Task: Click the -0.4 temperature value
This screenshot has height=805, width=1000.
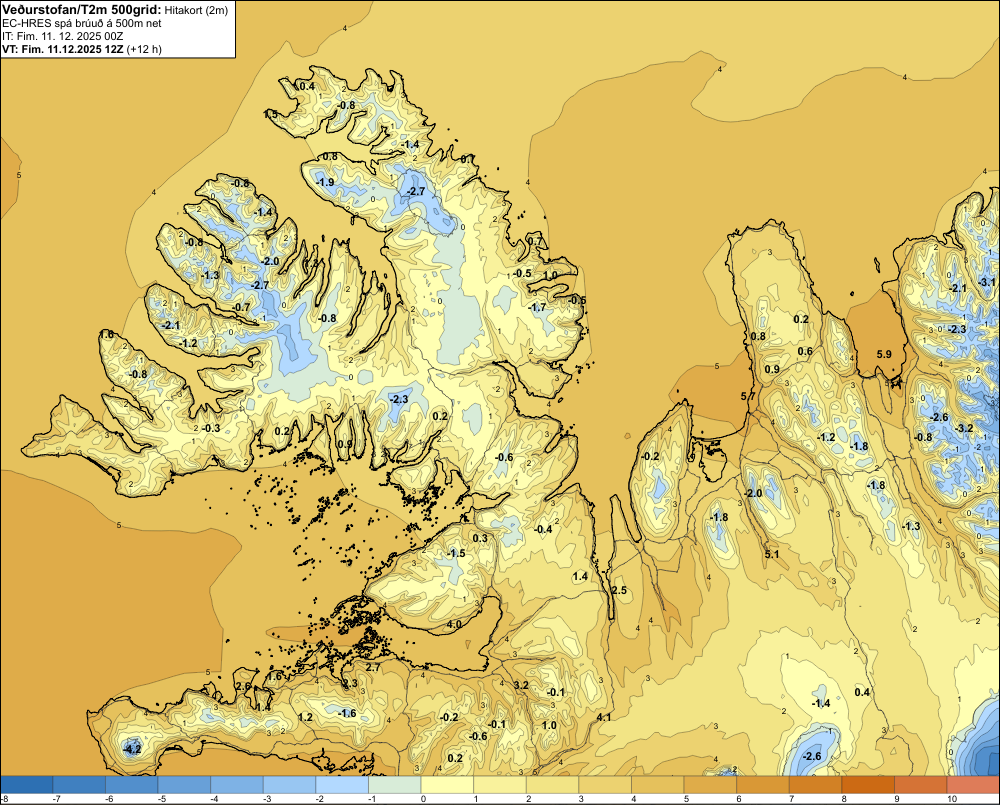Action: click(543, 529)
